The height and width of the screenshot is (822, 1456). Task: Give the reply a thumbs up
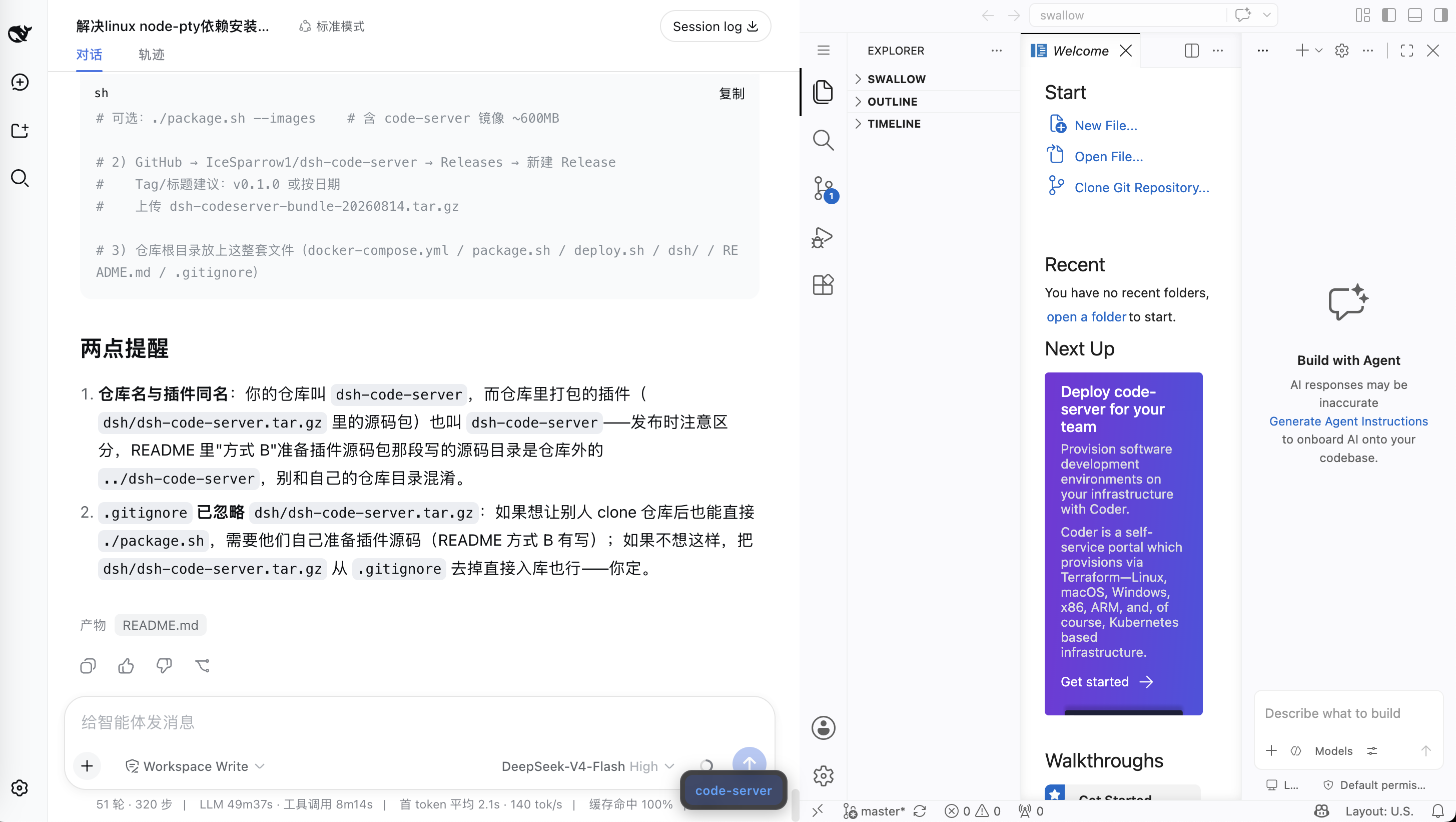point(126,666)
